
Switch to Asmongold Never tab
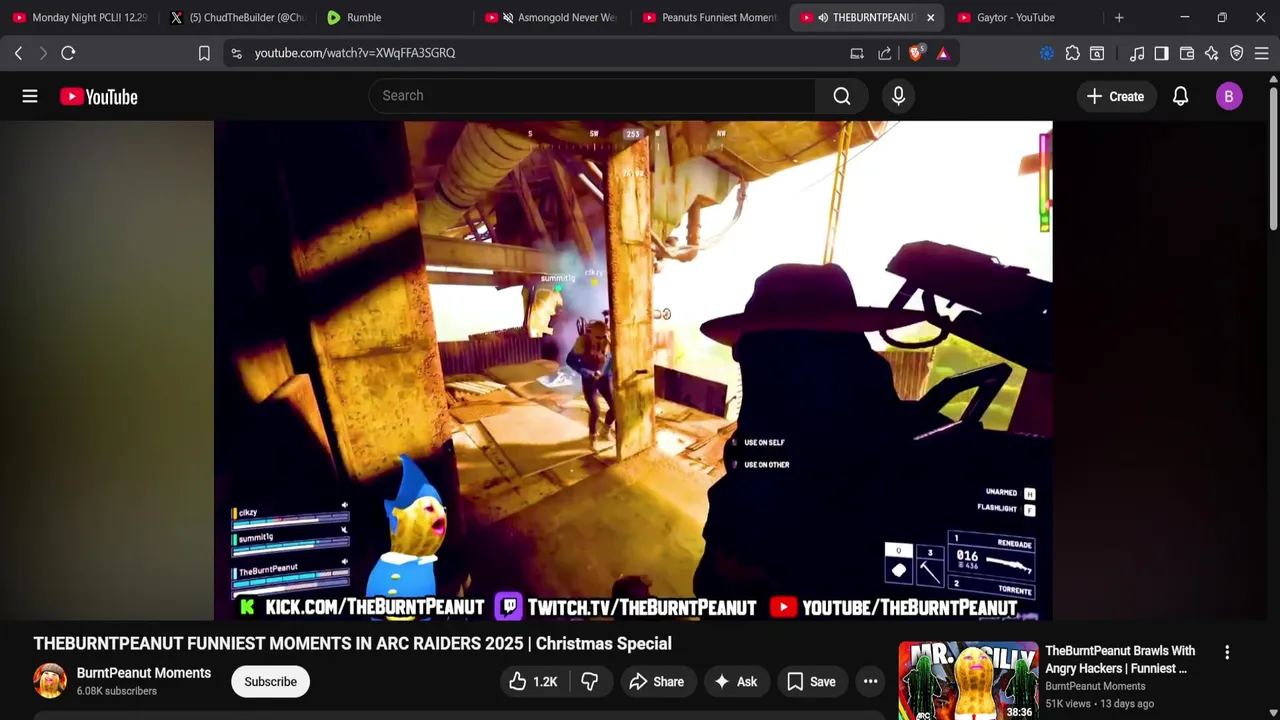pos(553,17)
